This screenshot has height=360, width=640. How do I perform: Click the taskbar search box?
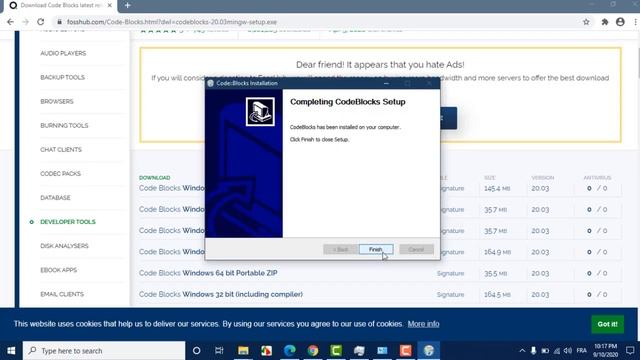coord(104,351)
